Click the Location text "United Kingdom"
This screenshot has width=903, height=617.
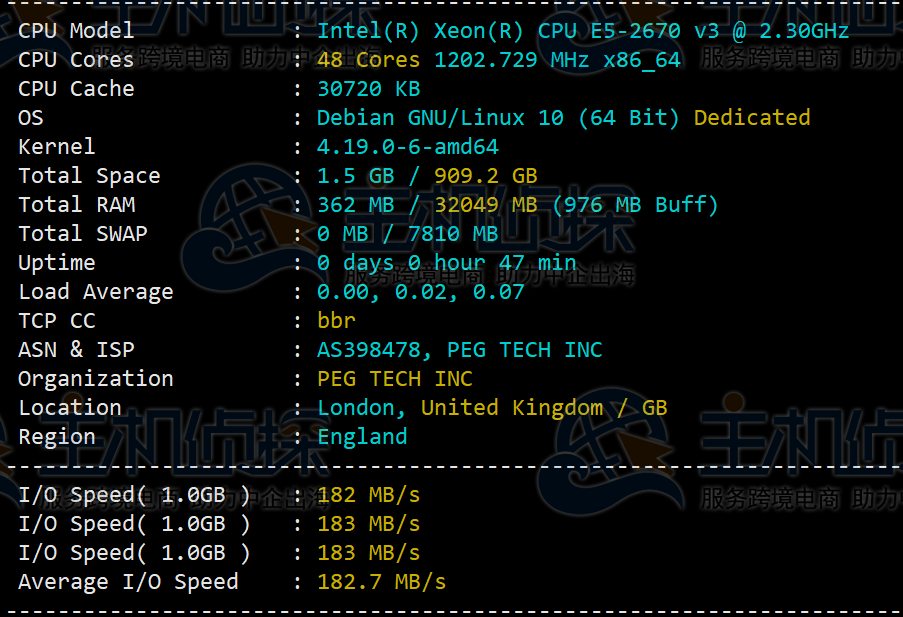[x=511, y=408]
